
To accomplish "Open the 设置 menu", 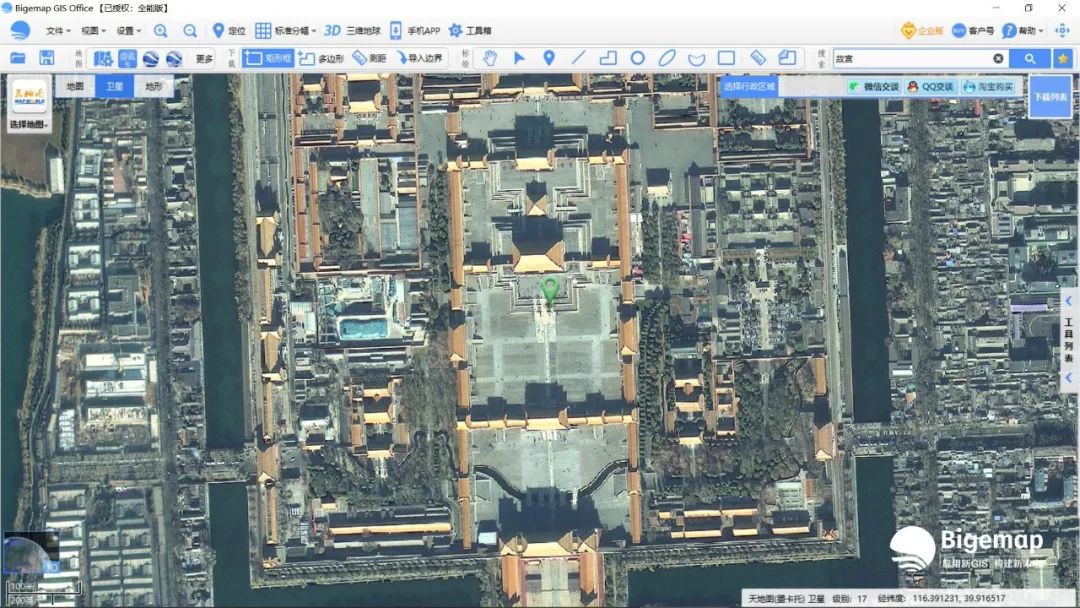I will pos(129,31).
